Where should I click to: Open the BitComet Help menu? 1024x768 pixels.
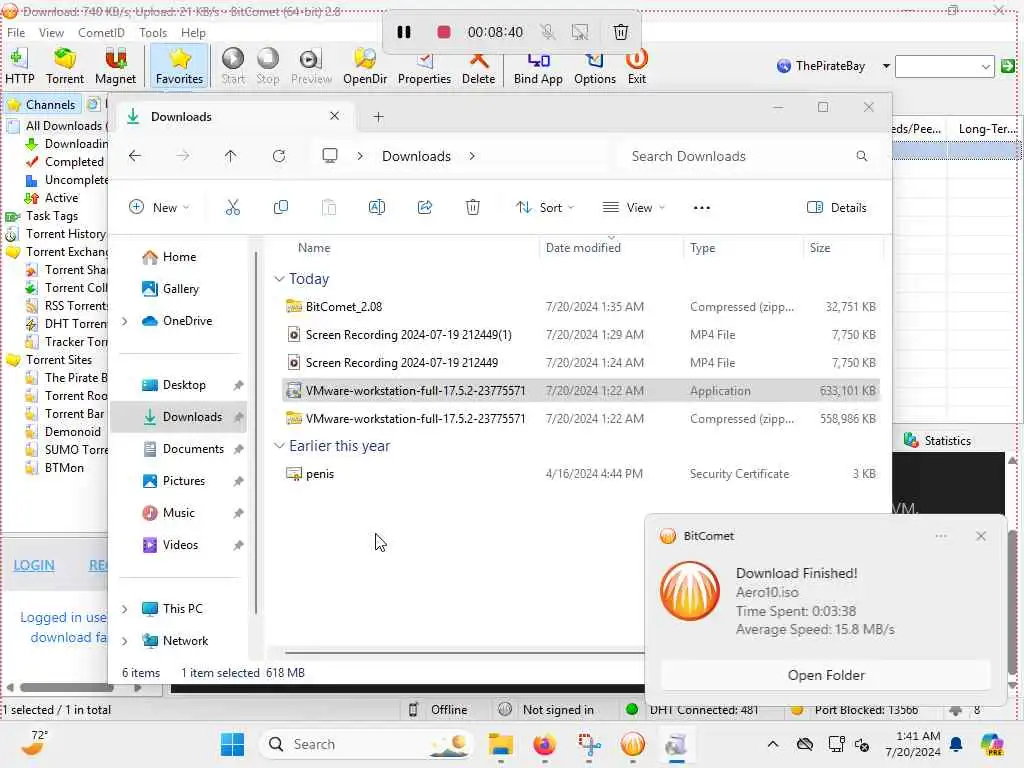pyautogui.click(x=193, y=33)
